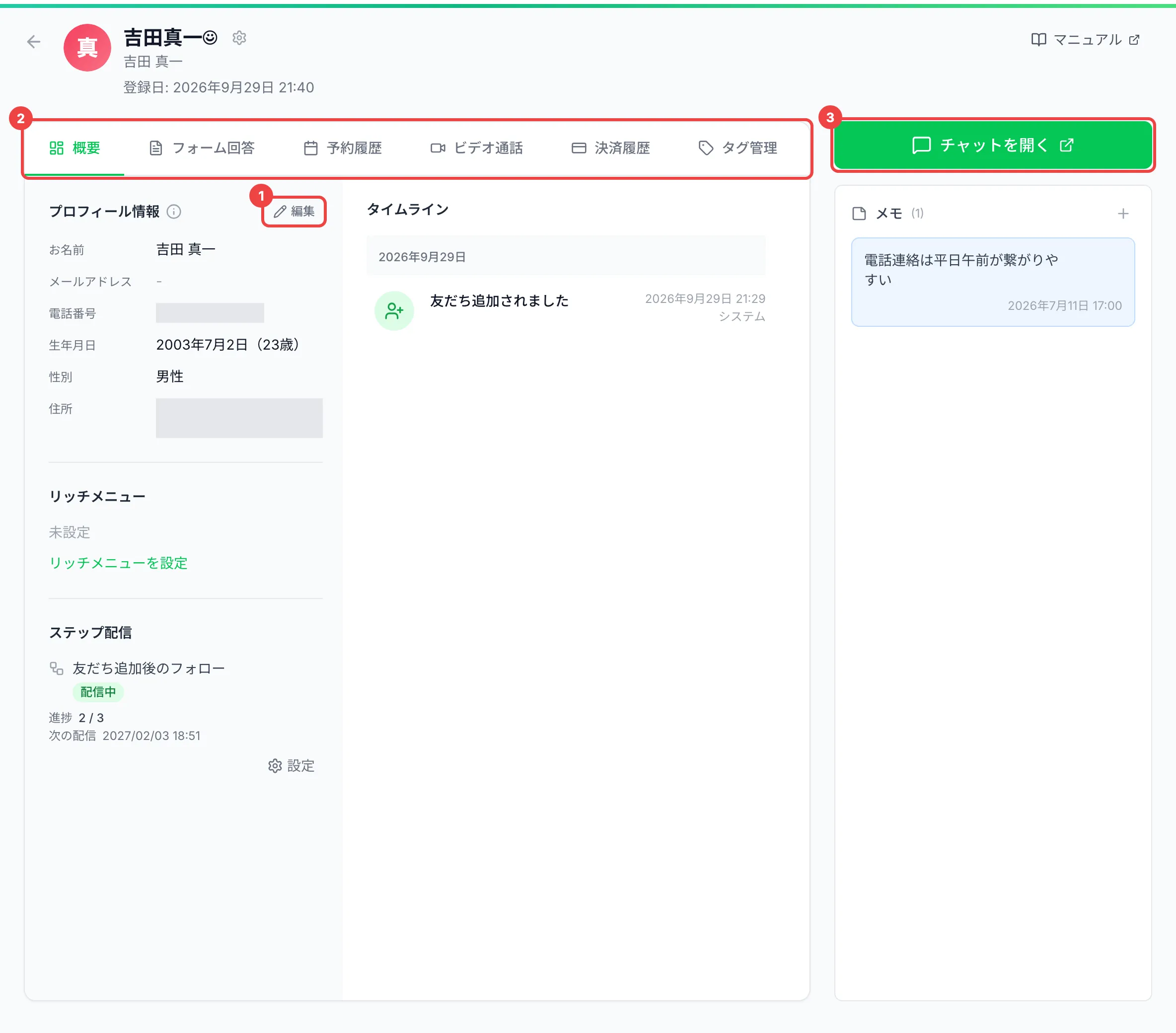This screenshot has width=1176, height=1033.
Task: Open the ビデオ通話 tab
Action: click(477, 148)
